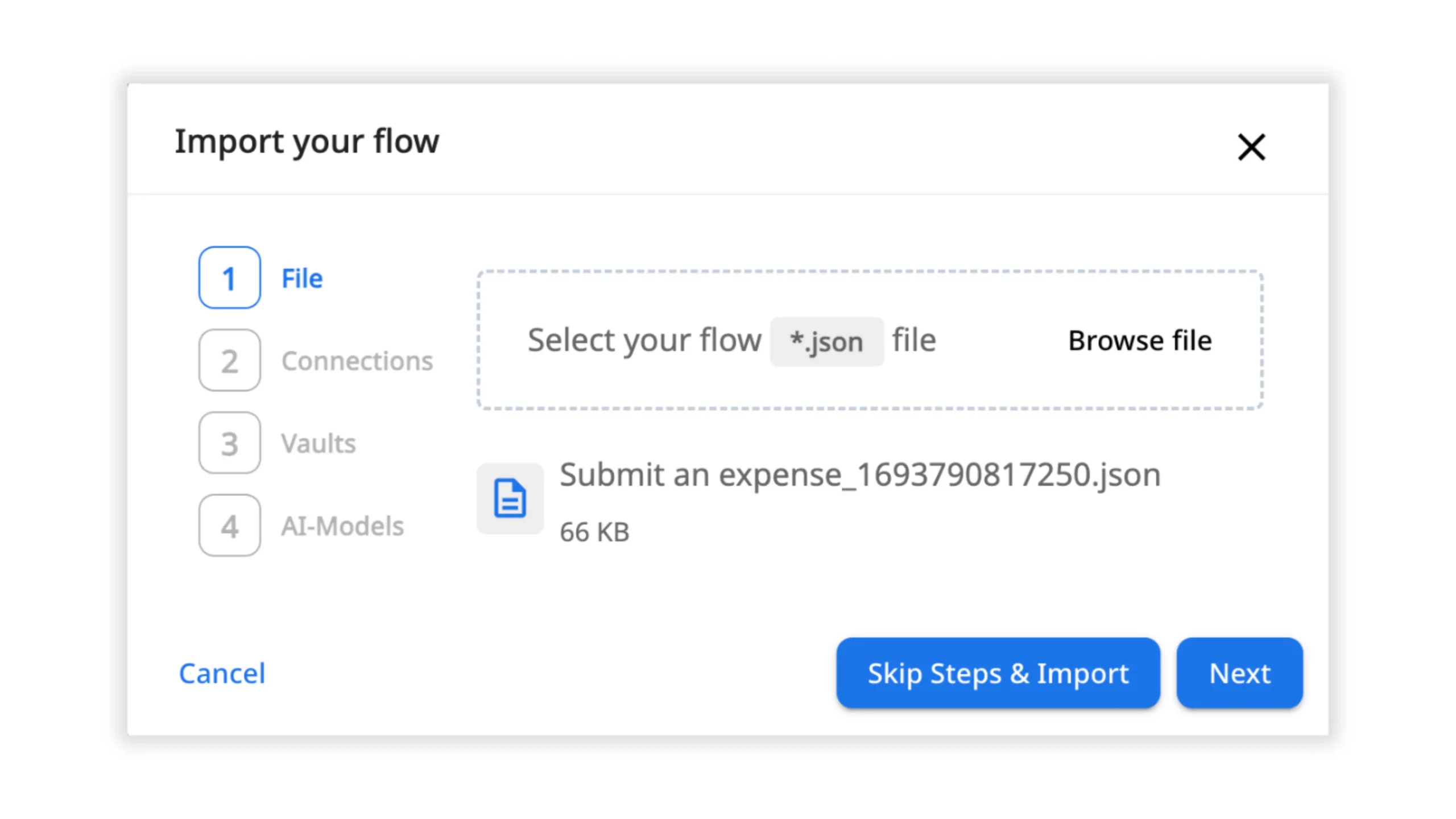Click the Submit an expense JSON filename

859,474
